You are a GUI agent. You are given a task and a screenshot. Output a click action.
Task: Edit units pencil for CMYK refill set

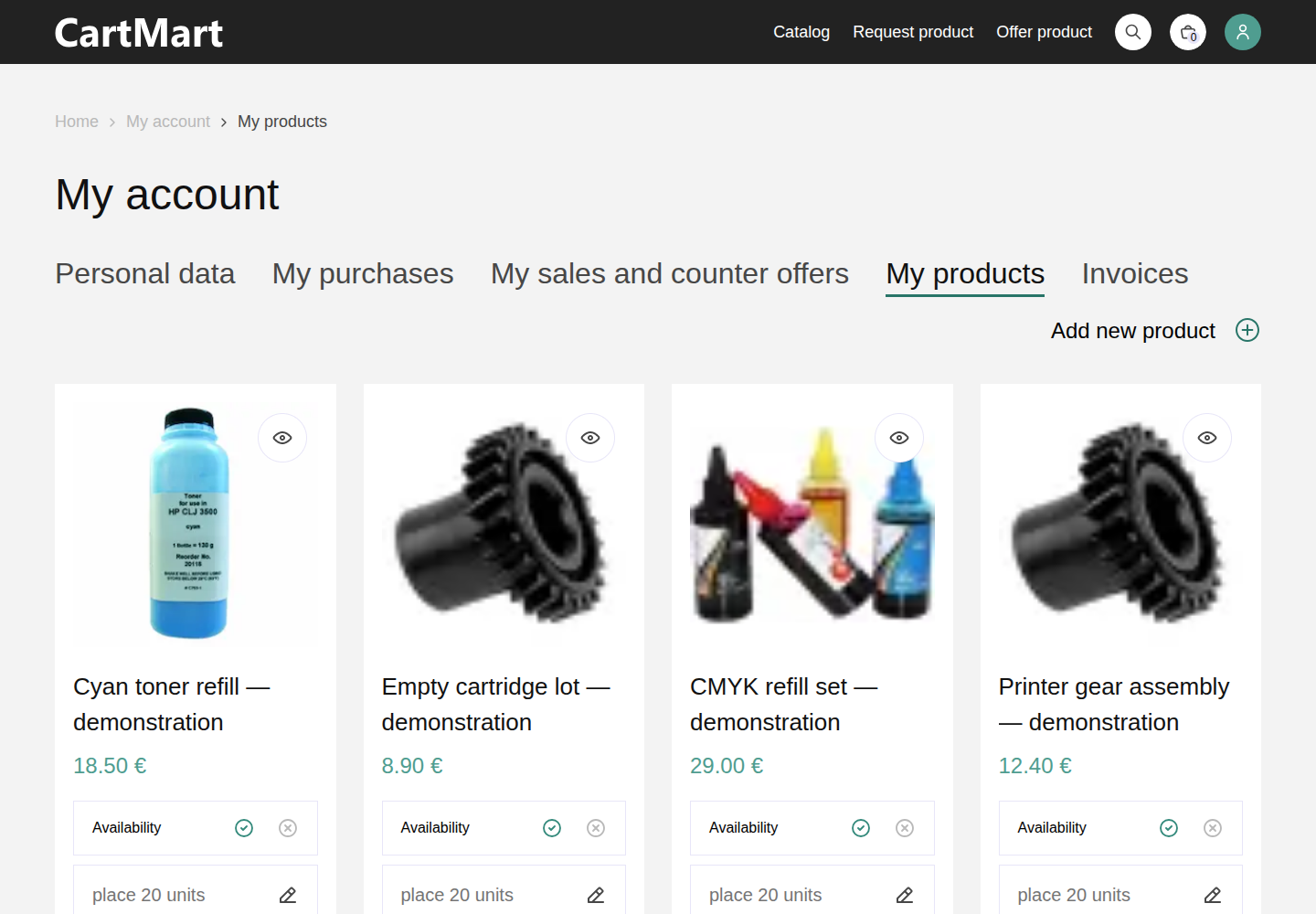tap(905, 895)
